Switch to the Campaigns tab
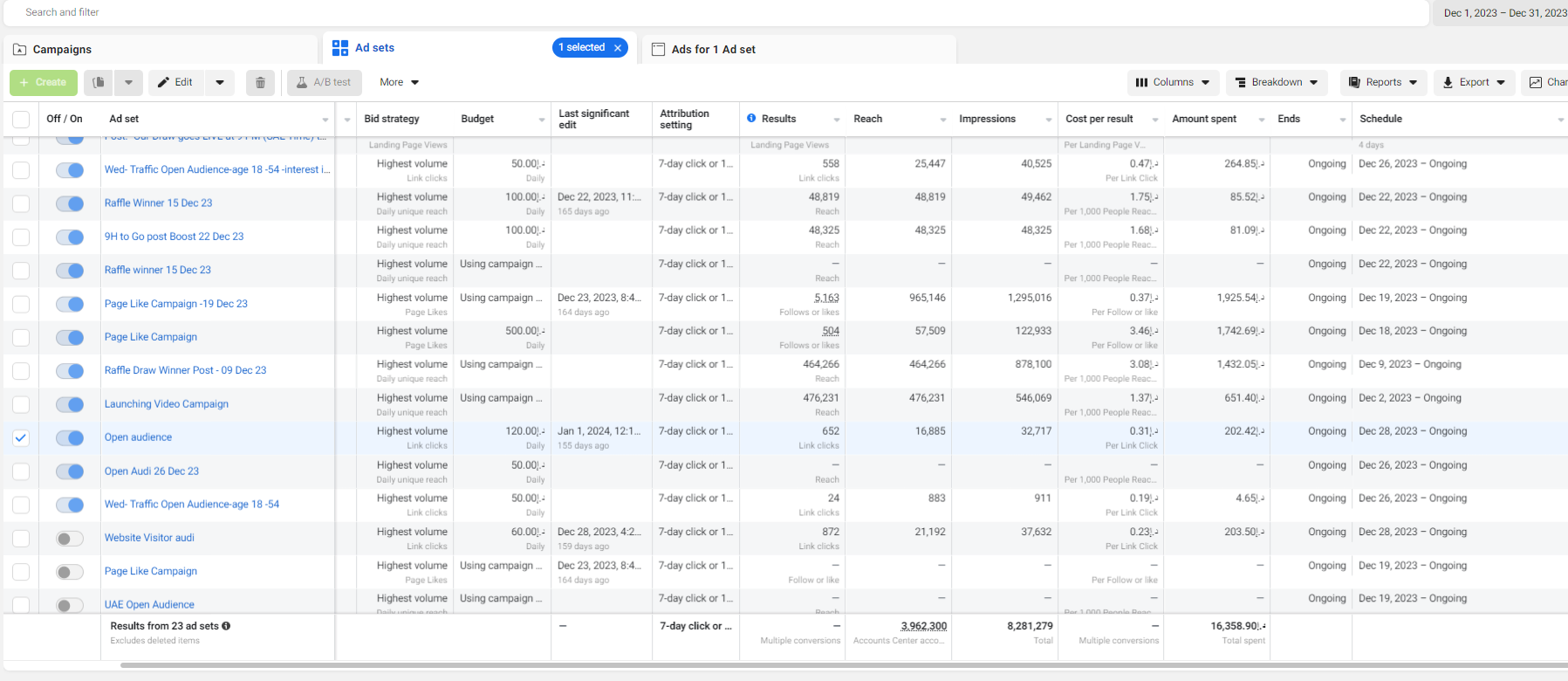The image size is (1568, 681). point(62,50)
